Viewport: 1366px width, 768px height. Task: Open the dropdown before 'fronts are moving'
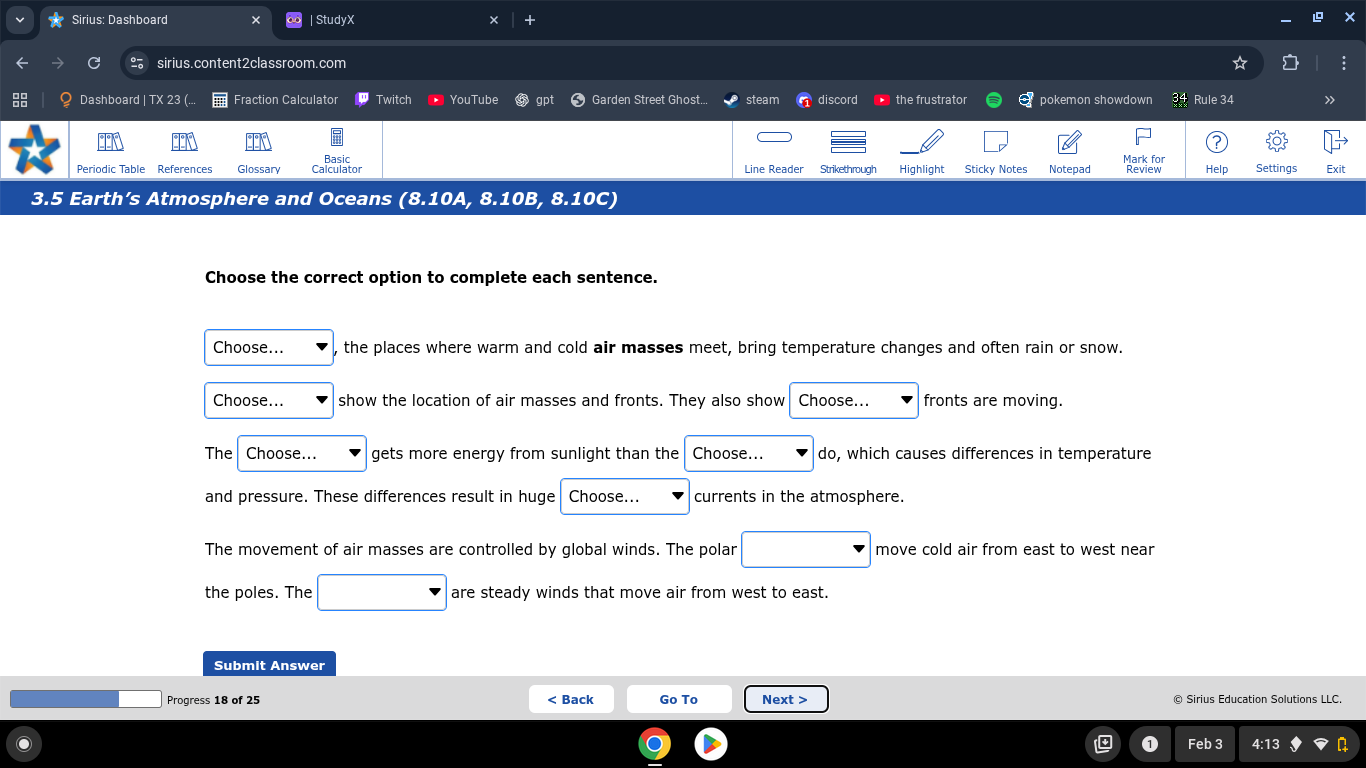click(x=854, y=400)
